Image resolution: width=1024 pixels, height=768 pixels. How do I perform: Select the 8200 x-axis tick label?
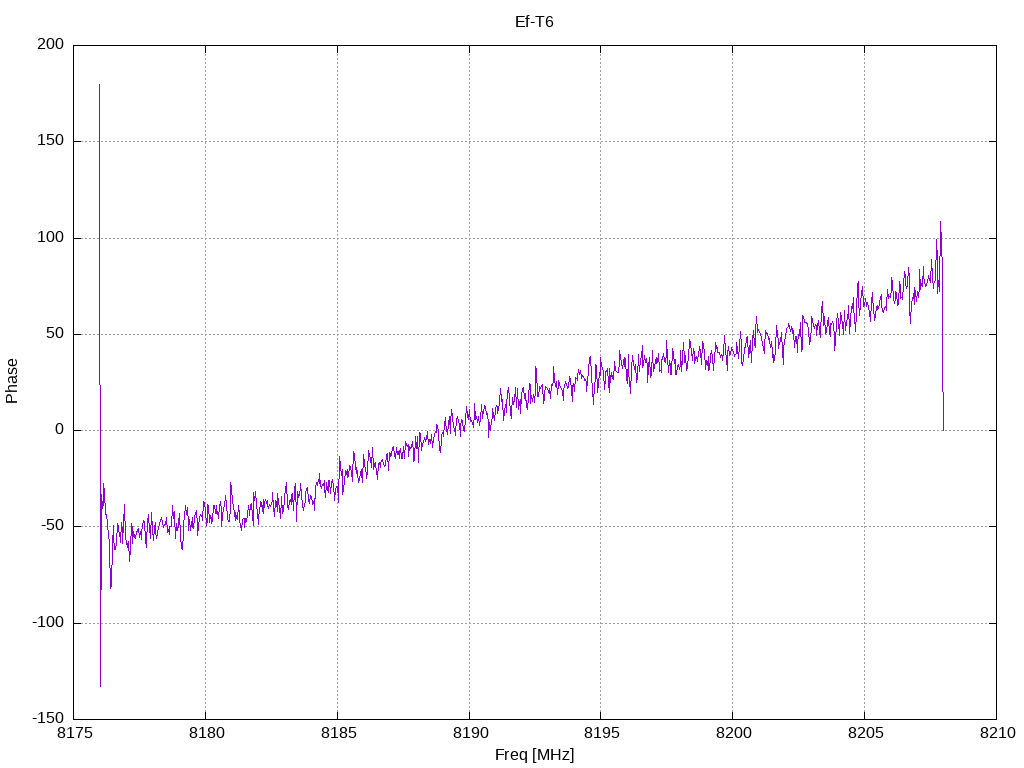click(732, 735)
